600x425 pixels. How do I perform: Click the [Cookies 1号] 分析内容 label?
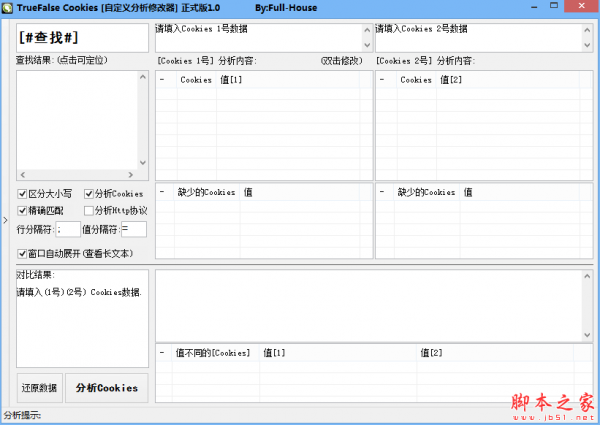tap(207, 61)
